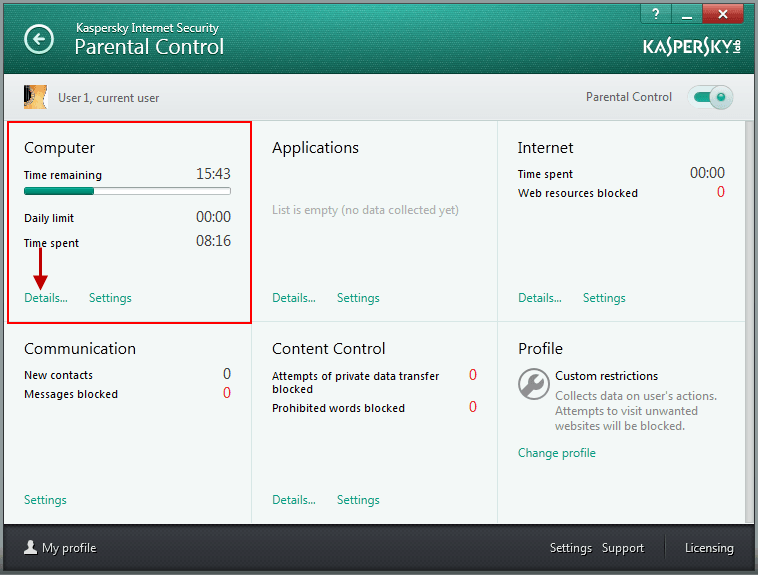Click the List is empty message
The height and width of the screenshot is (575, 758).
pyautogui.click(x=365, y=210)
